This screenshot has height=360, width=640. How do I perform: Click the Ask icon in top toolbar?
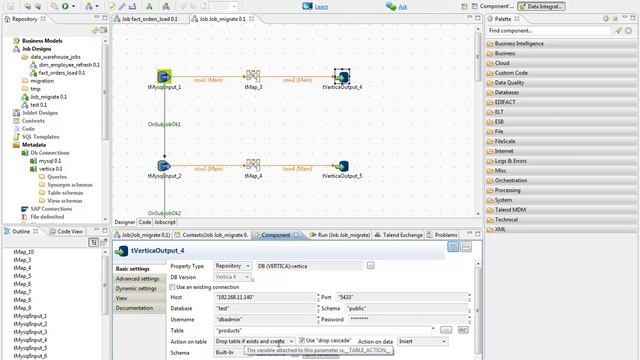point(391,6)
